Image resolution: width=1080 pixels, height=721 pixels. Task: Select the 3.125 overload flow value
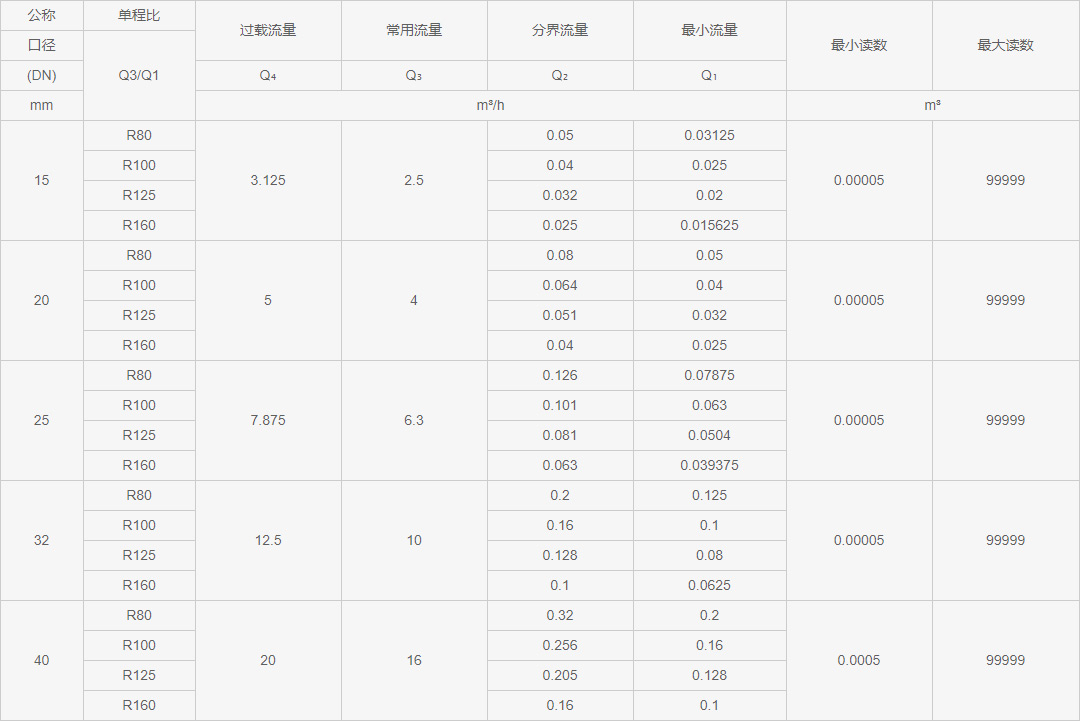pos(268,180)
